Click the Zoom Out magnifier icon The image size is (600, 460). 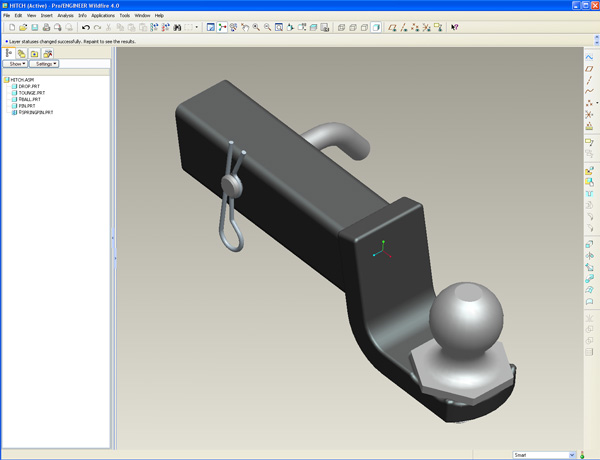268,27
